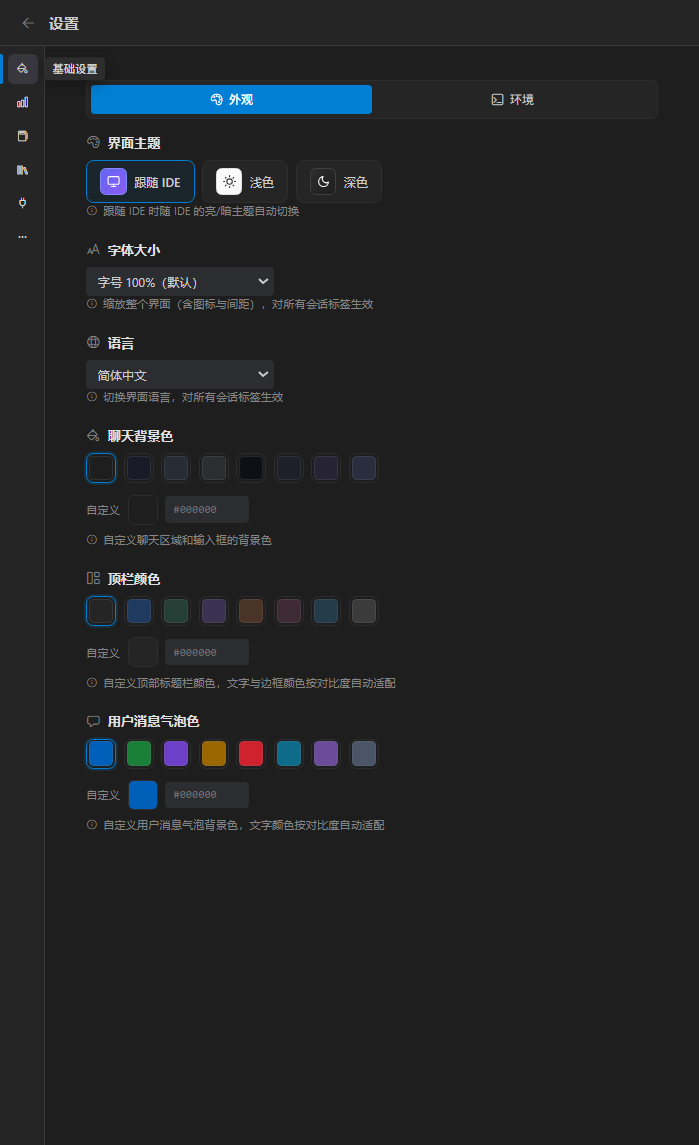
Task: Pick the green swatch under 用户消息气泡色
Action: coord(139,754)
